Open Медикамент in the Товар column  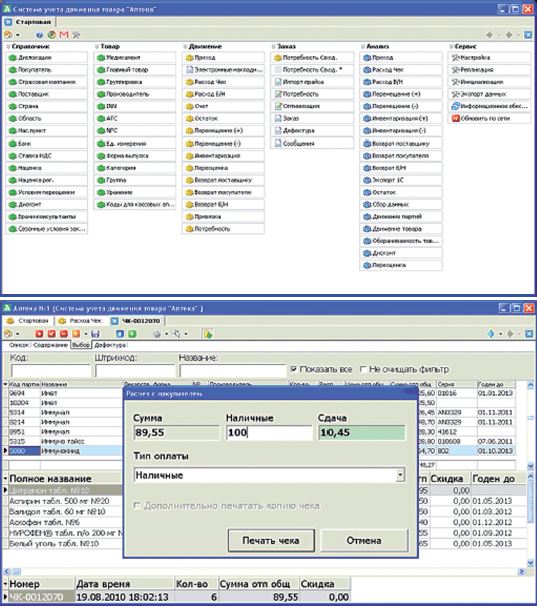[135, 58]
